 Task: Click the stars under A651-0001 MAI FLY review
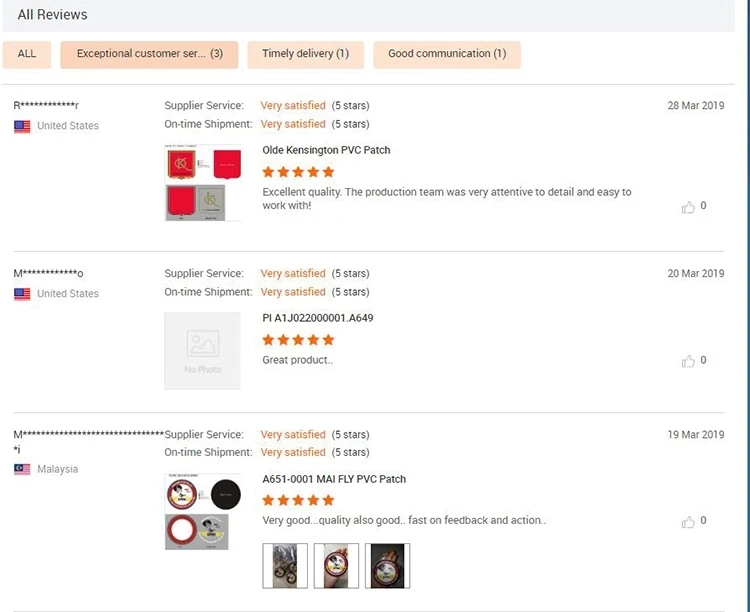point(298,500)
